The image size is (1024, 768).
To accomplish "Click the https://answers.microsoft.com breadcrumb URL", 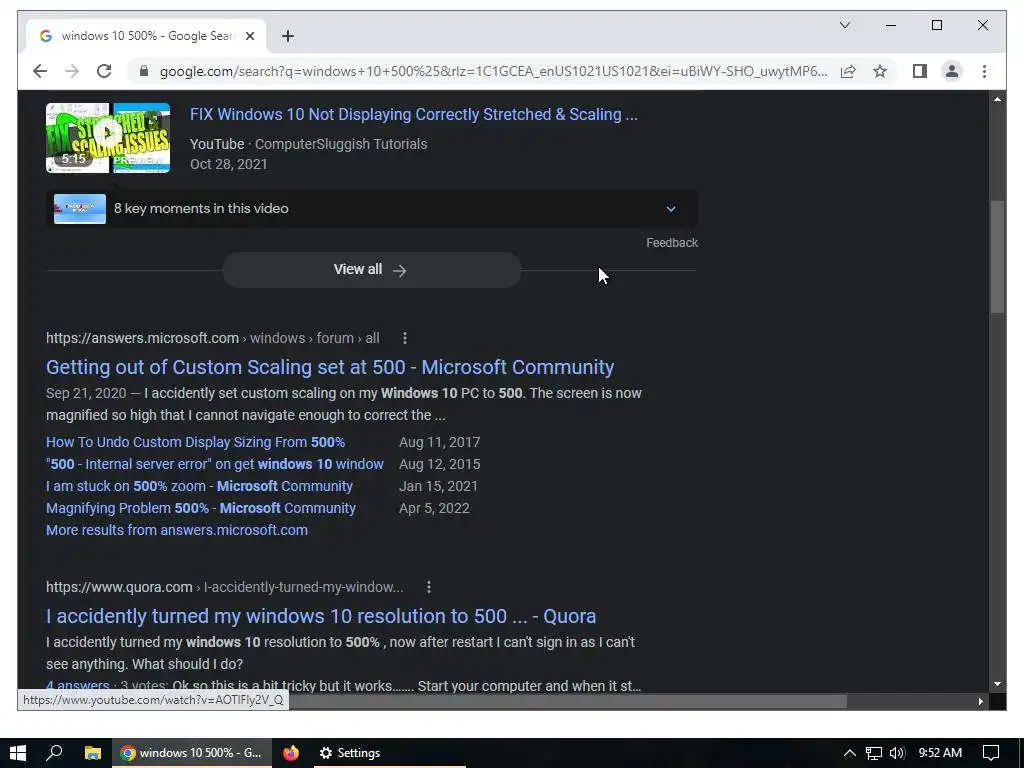I will 142,338.
